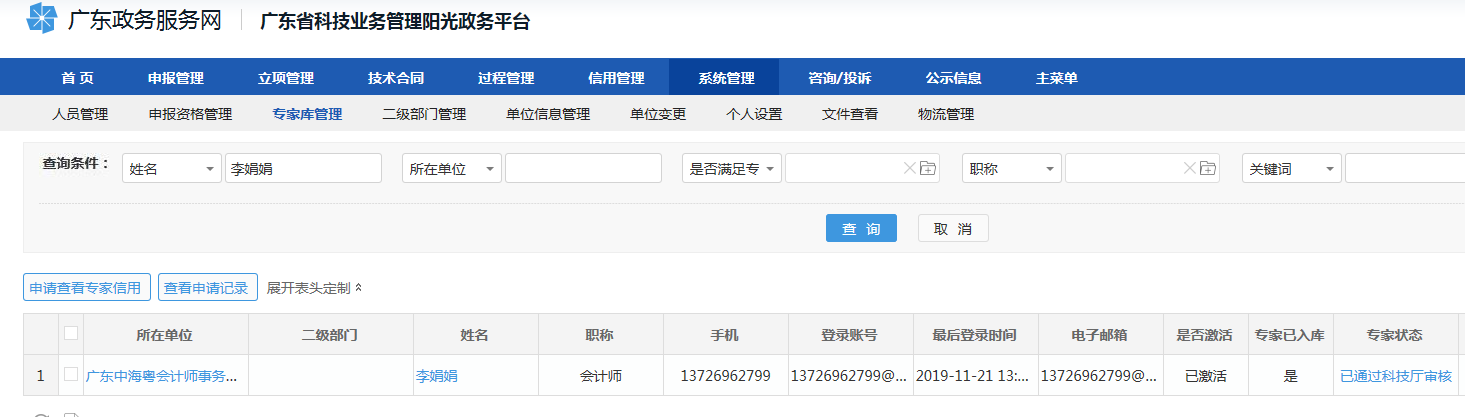The image size is (1465, 417).
Task: Click the 广东政务服务网 snowflake logo icon
Action: pyautogui.click(x=41, y=19)
